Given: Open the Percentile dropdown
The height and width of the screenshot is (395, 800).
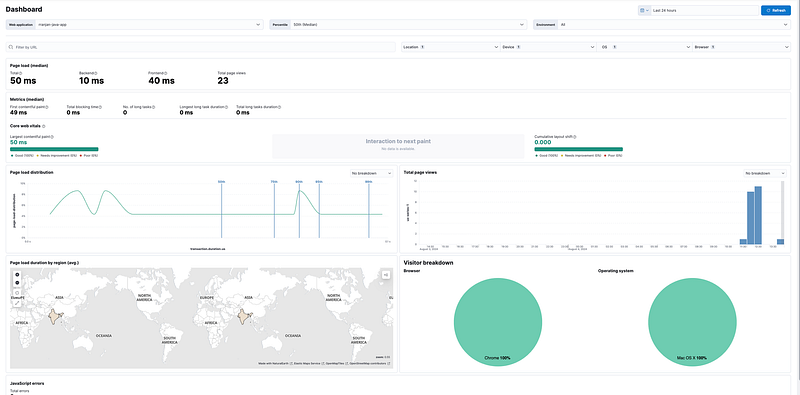Looking at the screenshot, I should pos(398,24).
